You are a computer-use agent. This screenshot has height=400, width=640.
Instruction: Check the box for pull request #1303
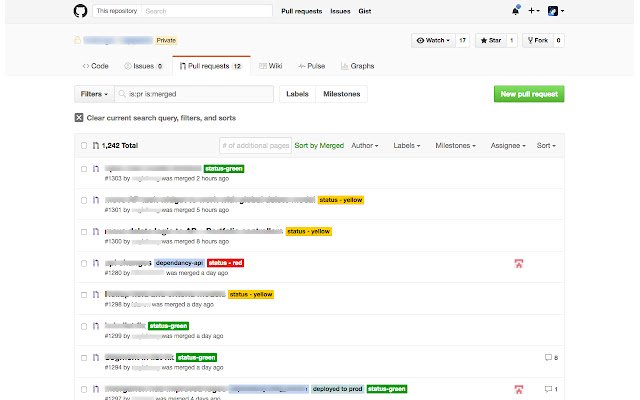[x=84, y=169]
